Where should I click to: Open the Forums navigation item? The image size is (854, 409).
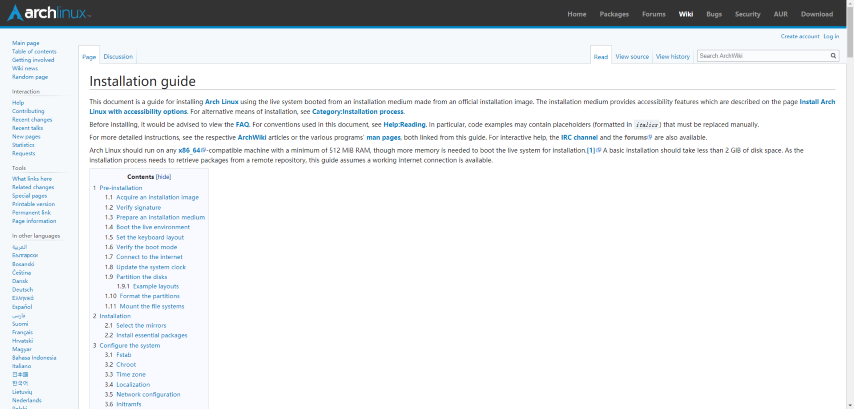[x=654, y=14]
